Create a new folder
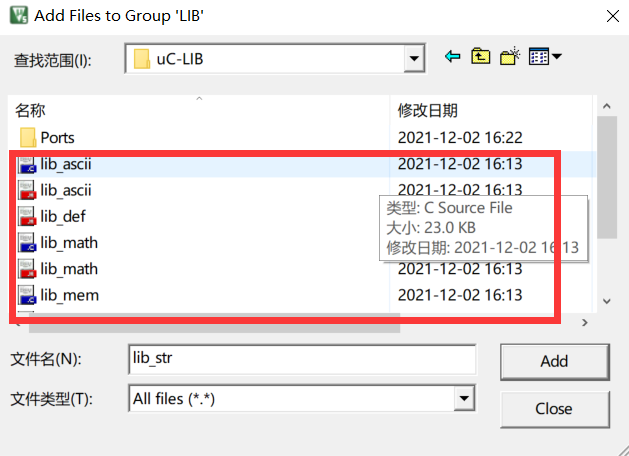This screenshot has width=629, height=456. [510, 57]
